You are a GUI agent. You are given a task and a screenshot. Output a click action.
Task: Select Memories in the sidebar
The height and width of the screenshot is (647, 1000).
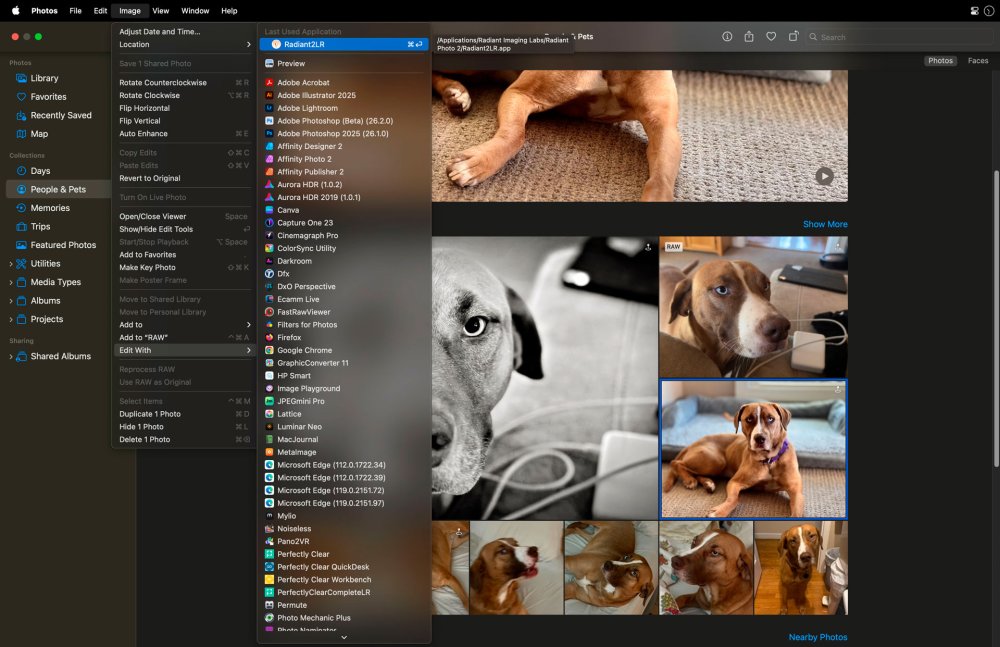click(50, 208)
